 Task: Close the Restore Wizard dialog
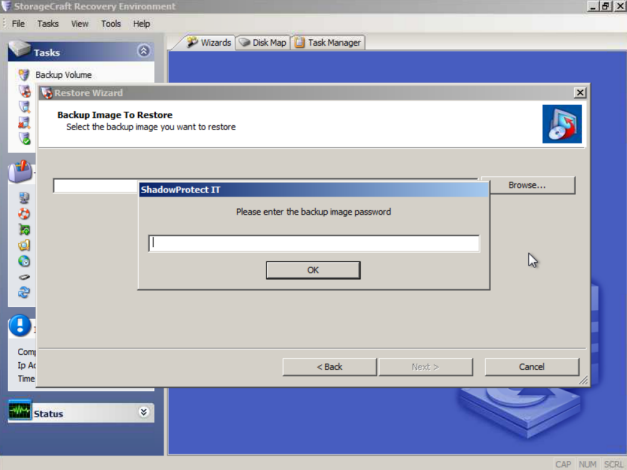[580, 93]
